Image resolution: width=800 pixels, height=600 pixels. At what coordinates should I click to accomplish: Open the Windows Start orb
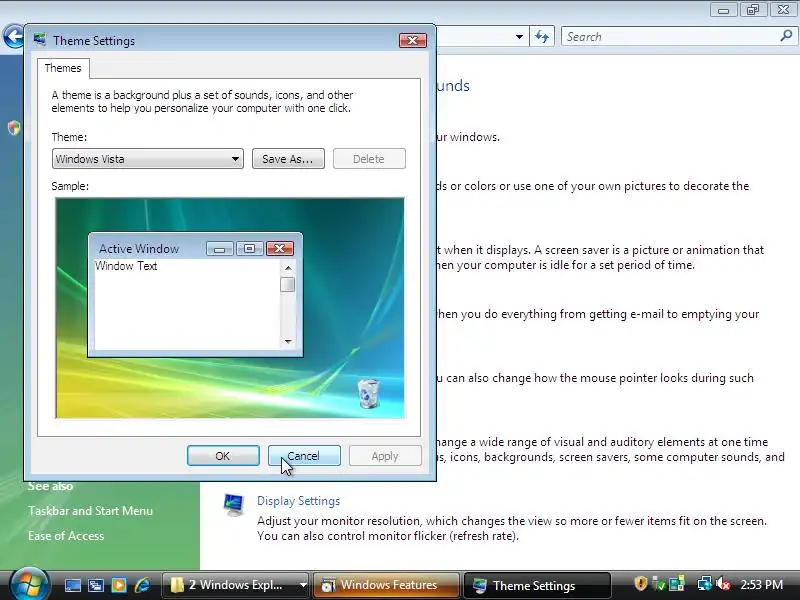pos(29,584)
